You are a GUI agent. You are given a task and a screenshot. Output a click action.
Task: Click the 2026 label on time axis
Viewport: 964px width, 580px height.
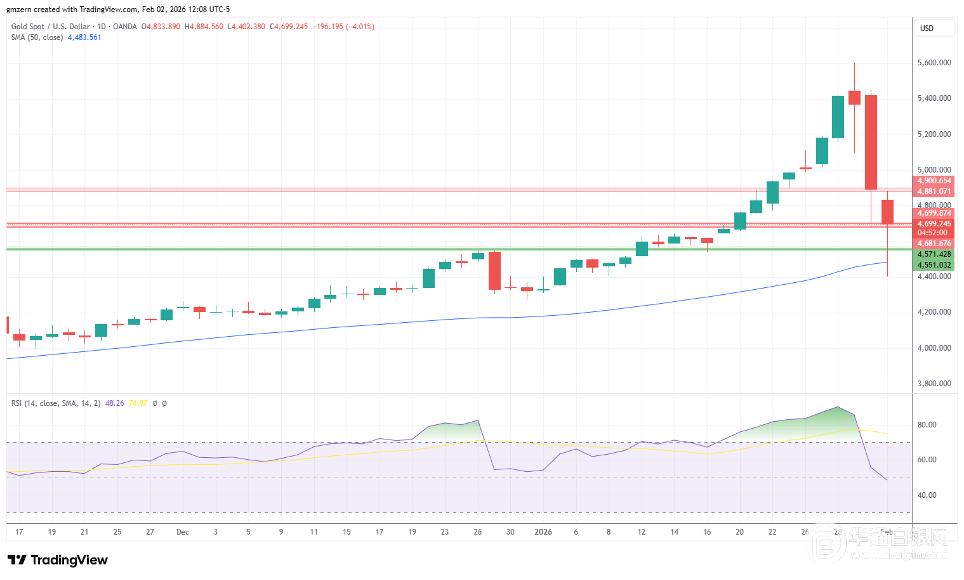point(543,534)
